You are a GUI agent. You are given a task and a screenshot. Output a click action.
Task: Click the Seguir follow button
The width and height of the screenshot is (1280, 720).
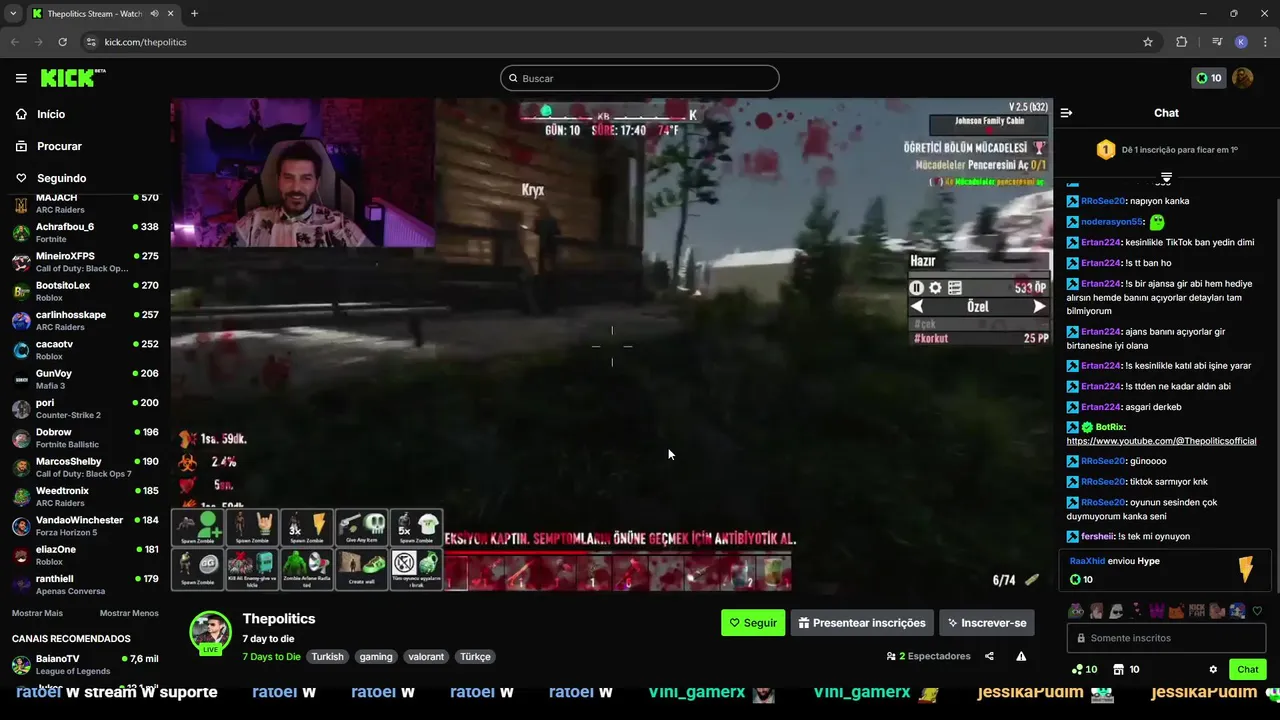pos(753,623)
